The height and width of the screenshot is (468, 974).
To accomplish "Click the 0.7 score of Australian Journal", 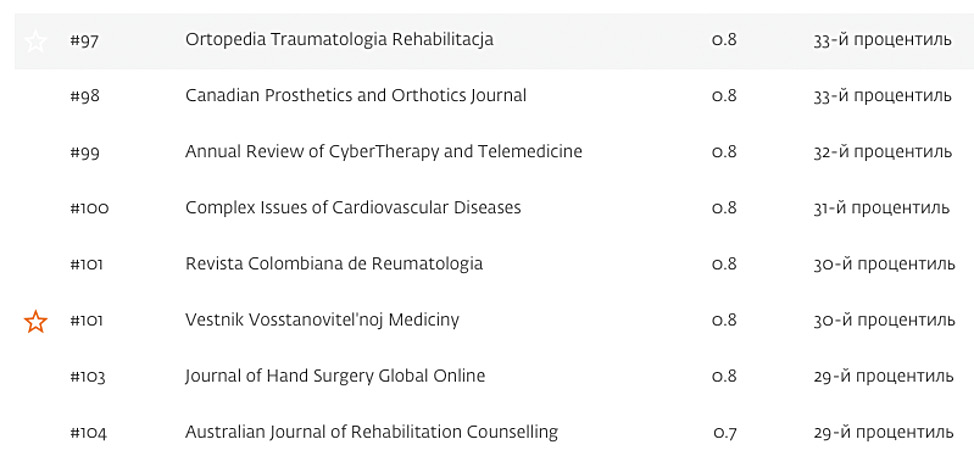I will point(725,433).
